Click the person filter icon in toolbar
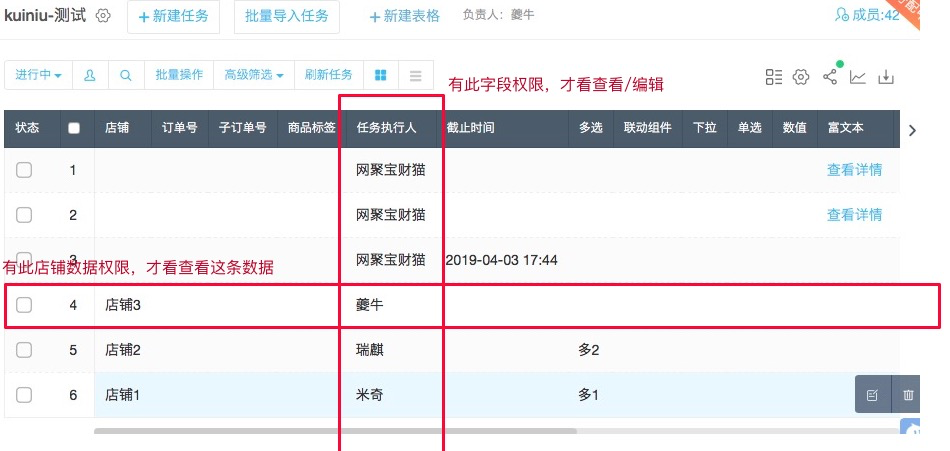This screenshot has height=451, width=950. 90,75
